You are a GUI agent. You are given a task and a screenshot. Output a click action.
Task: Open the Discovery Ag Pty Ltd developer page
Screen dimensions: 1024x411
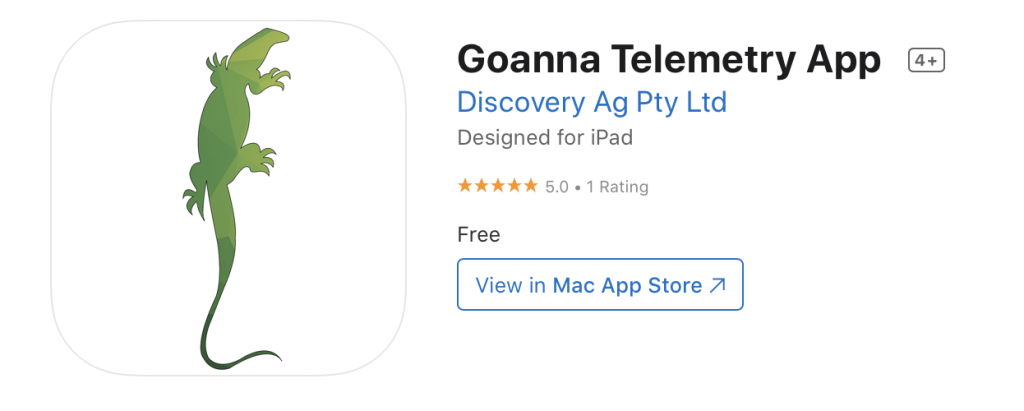[592, 103]
